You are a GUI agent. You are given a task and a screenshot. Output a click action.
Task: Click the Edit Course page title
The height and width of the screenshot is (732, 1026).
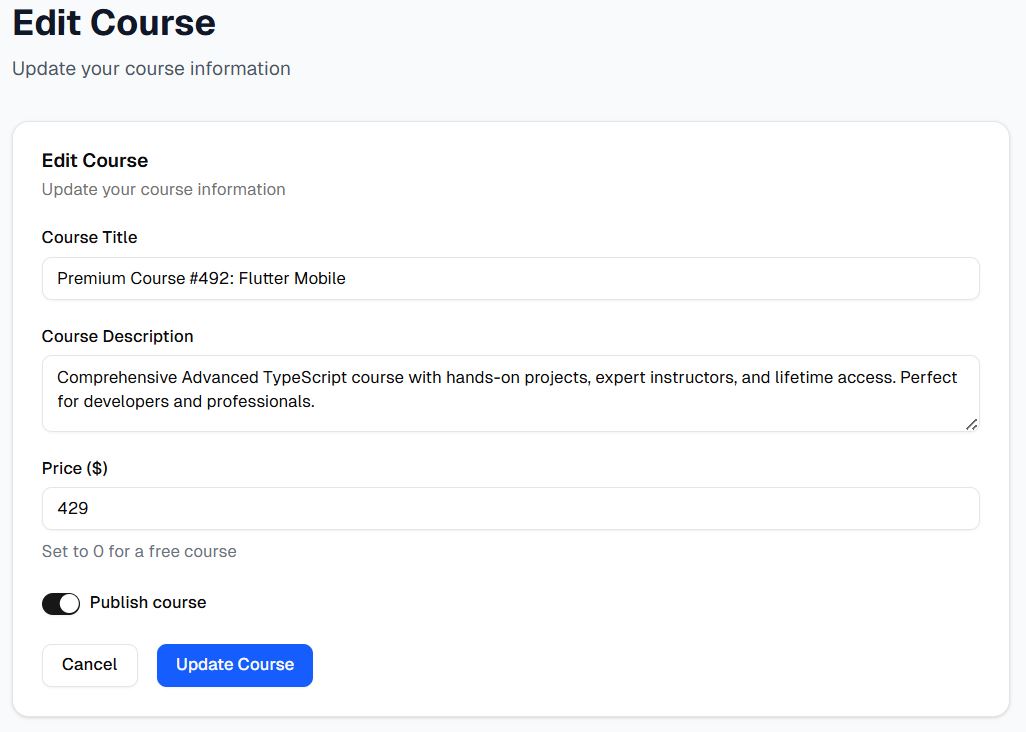pyautogui.click(x=113, y=22)
